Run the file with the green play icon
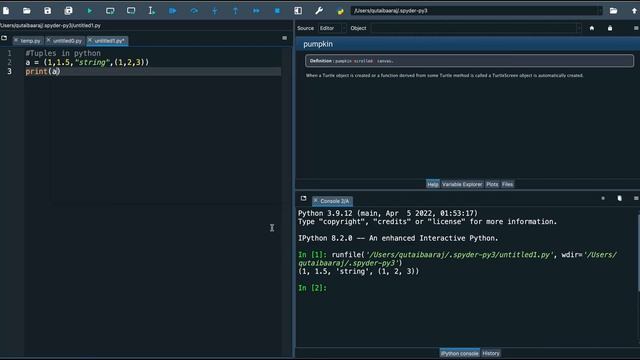 click(x=89, y=11)
